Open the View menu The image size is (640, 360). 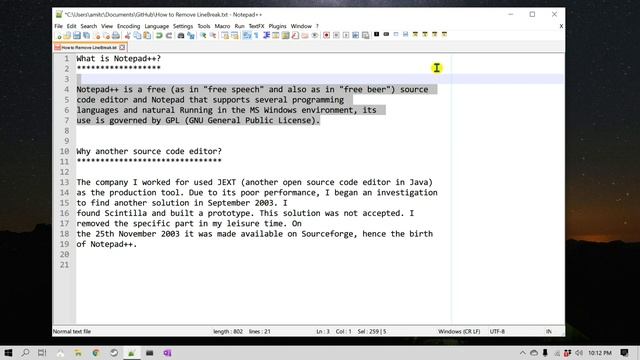(x=107, y=26)
